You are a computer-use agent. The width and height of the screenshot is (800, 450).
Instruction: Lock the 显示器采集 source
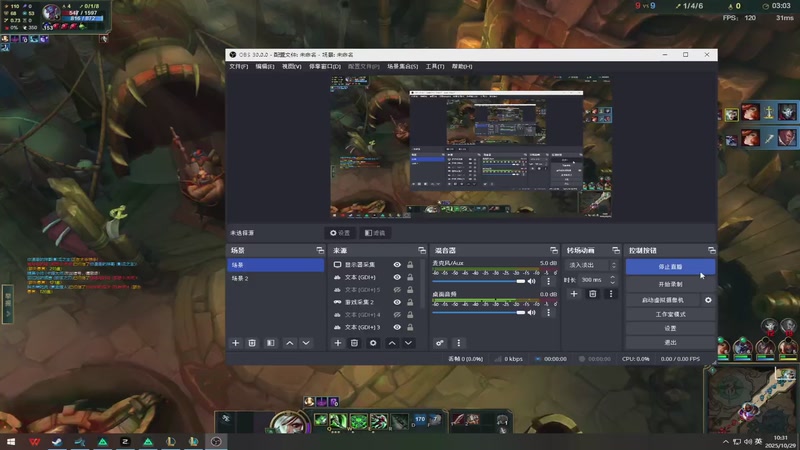point(410,265)
